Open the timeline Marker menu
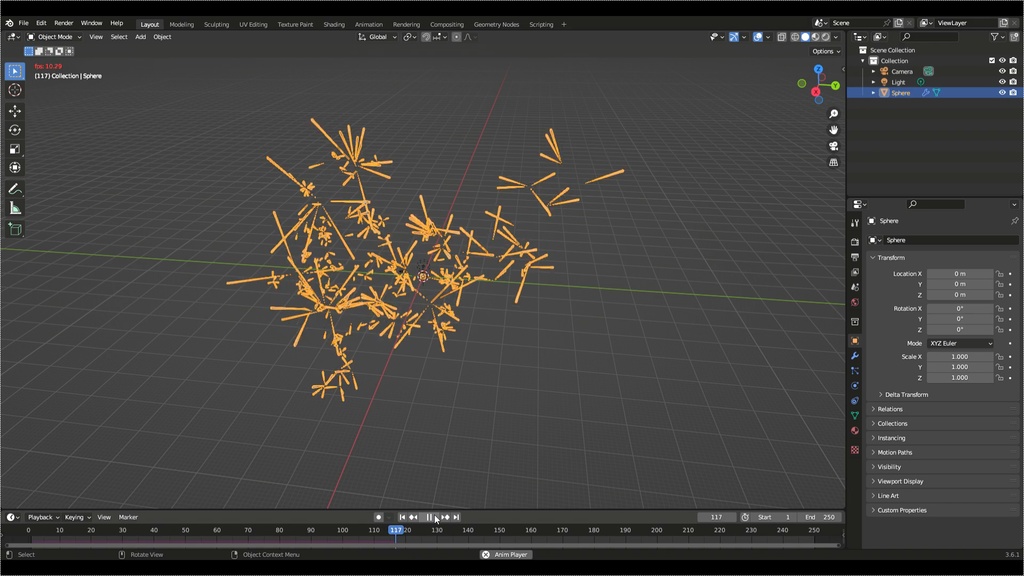The height and width of the screenshot is (576, 1024). click(128, 517)
